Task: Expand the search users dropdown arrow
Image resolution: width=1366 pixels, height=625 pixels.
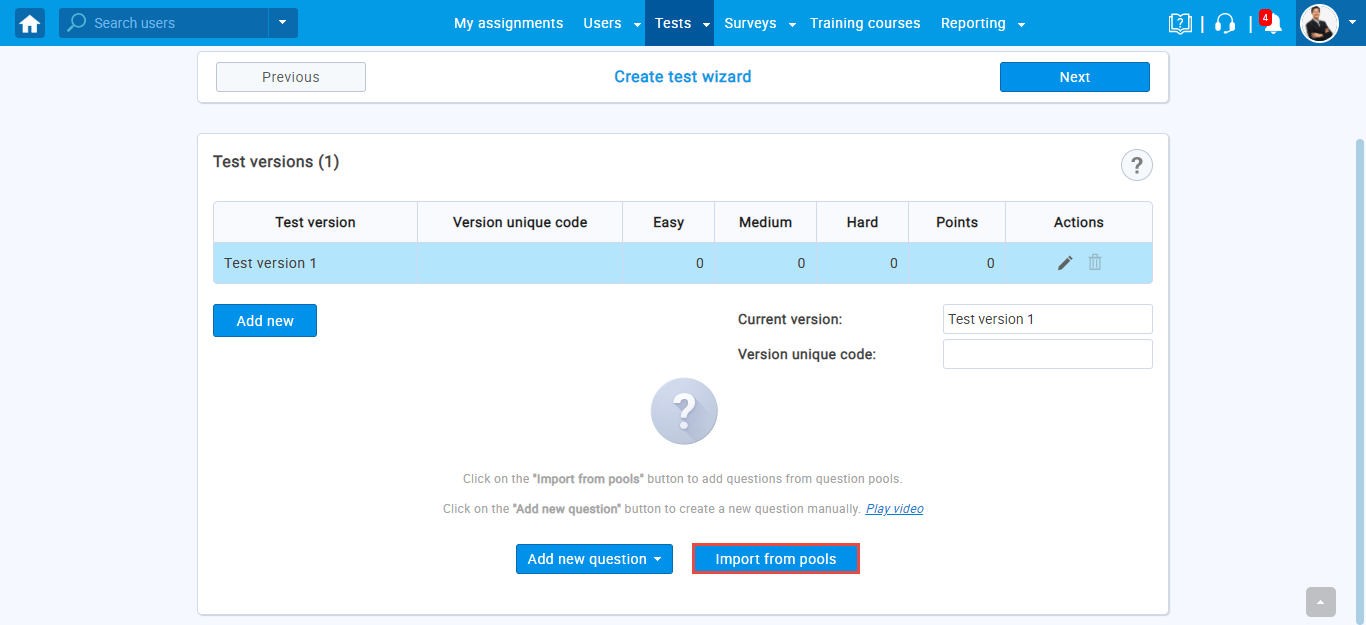Action: click(283, 23)
